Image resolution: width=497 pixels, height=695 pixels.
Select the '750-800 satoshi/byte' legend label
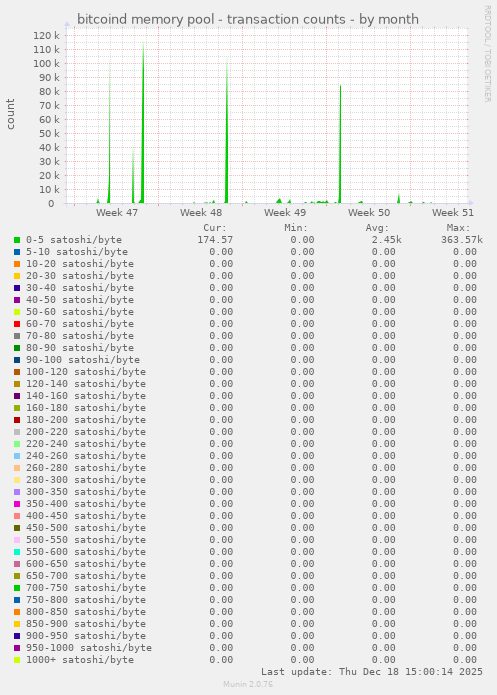click(86, 600)
